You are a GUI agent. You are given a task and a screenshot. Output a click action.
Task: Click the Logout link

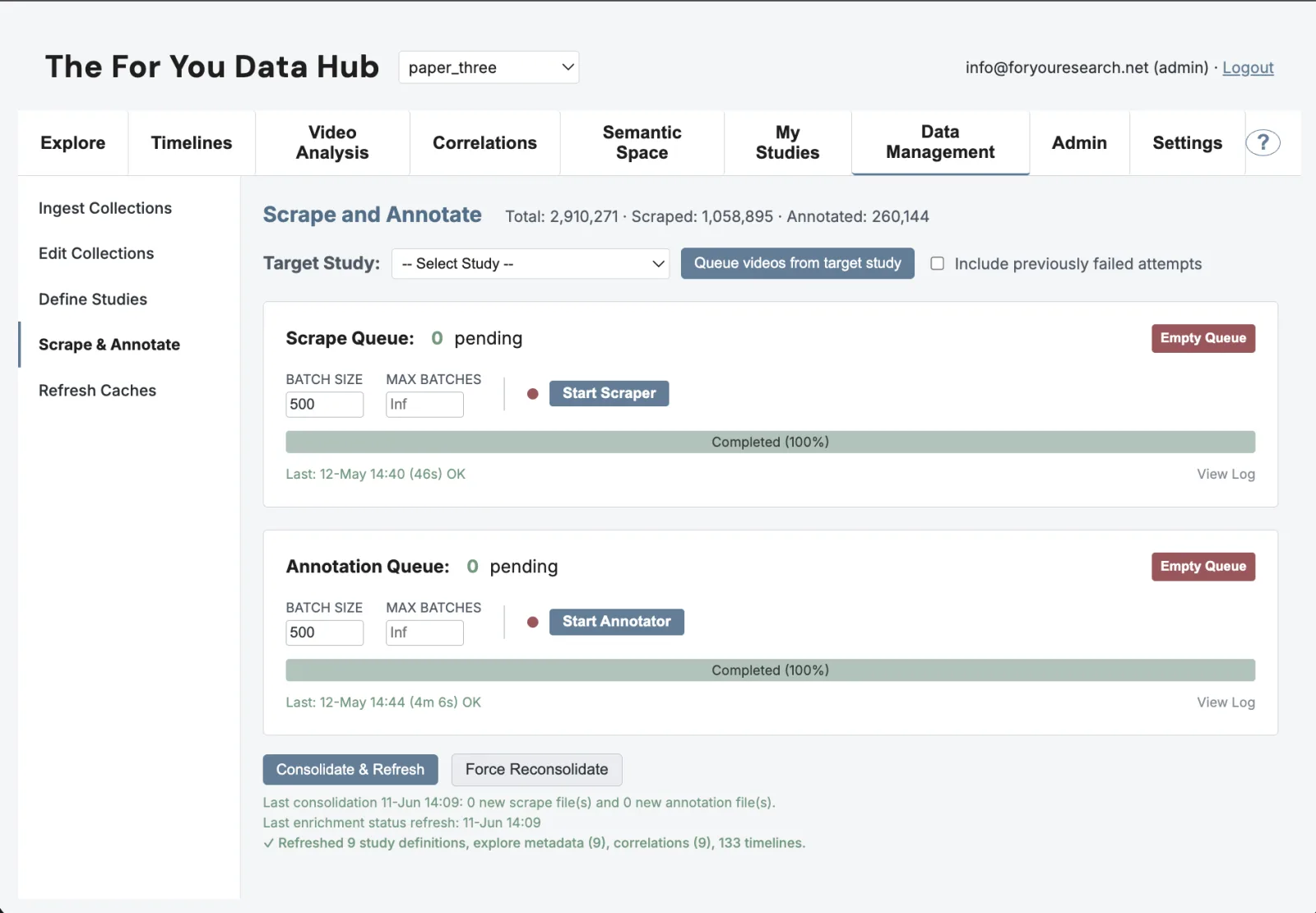[1248, 67]
